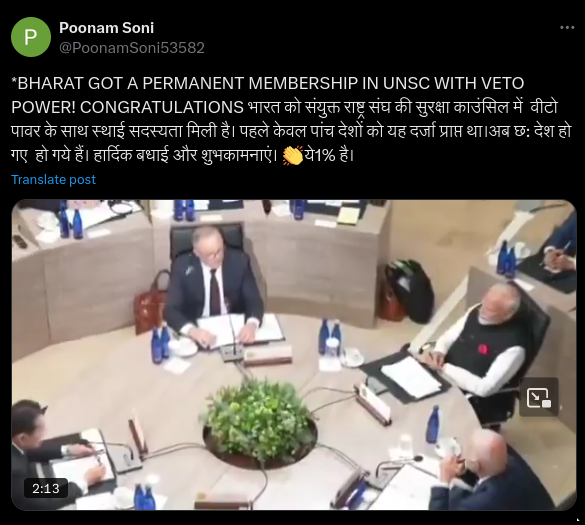Open Poonam Soni's green profile avatar
This screenshot has height=525, width=585.
pos(31,37)
